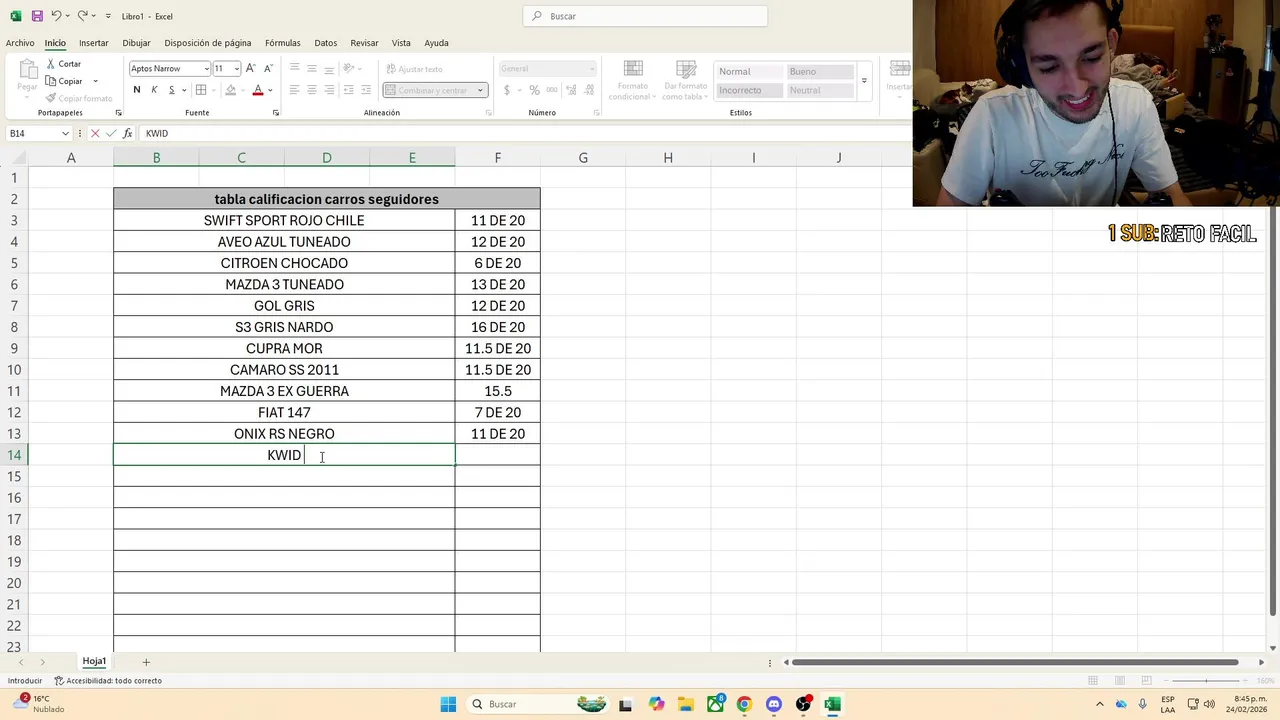1280x720 pixels.
Task: Apply the red font color A
Action: point(258,90)
